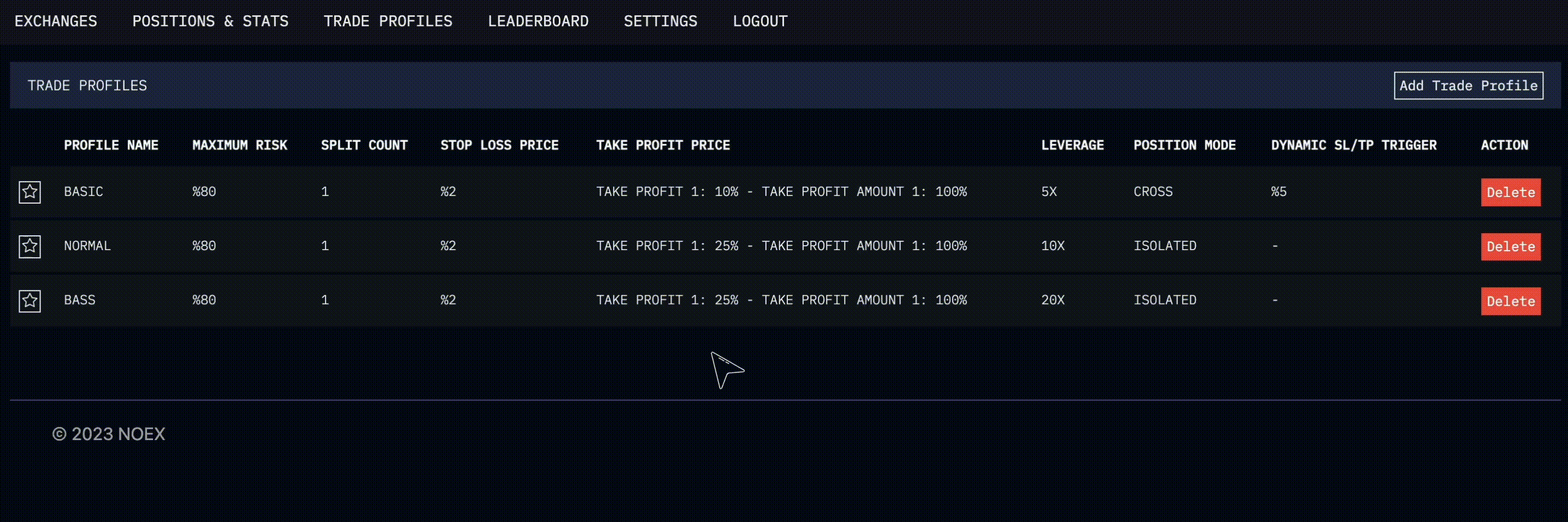Go to POSITIONS & STATS page
Image resolution: width=1568 pixels, height=522 pixels.
(210, 21)
